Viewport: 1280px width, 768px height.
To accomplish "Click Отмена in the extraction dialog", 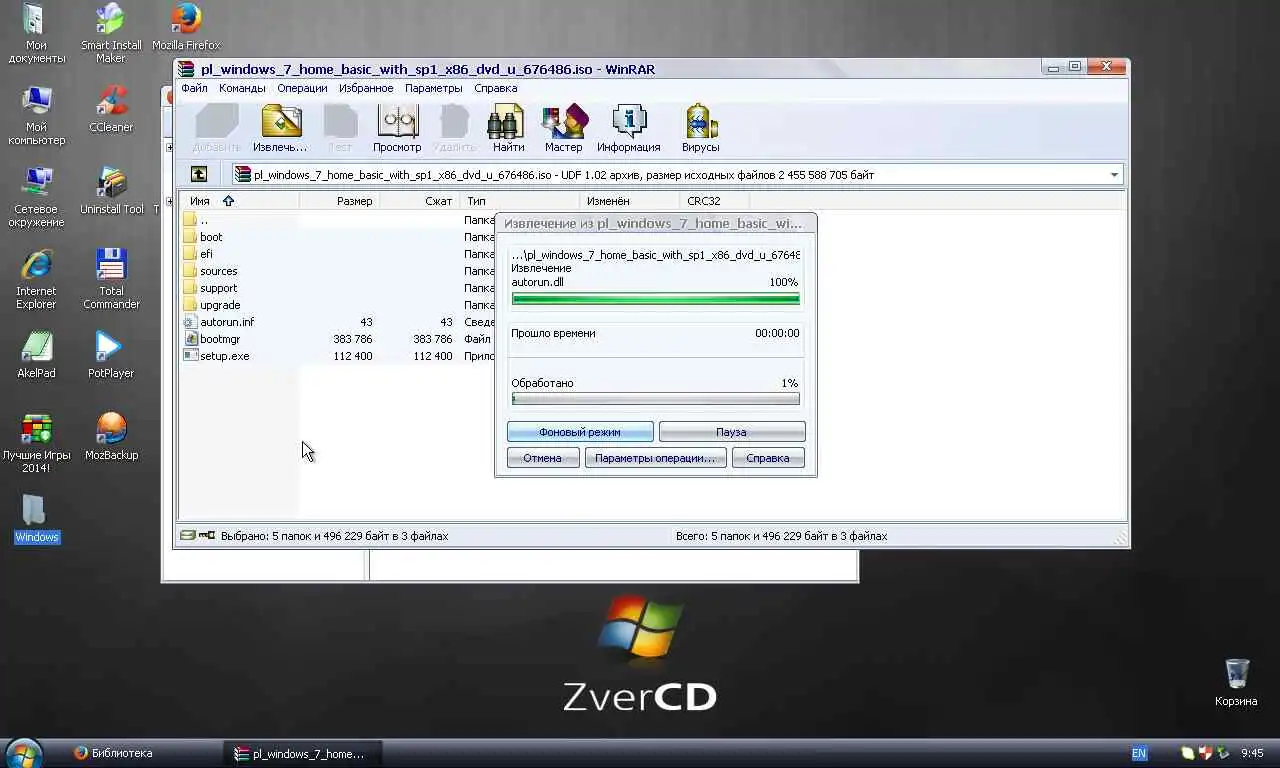I will coord(542,458).
